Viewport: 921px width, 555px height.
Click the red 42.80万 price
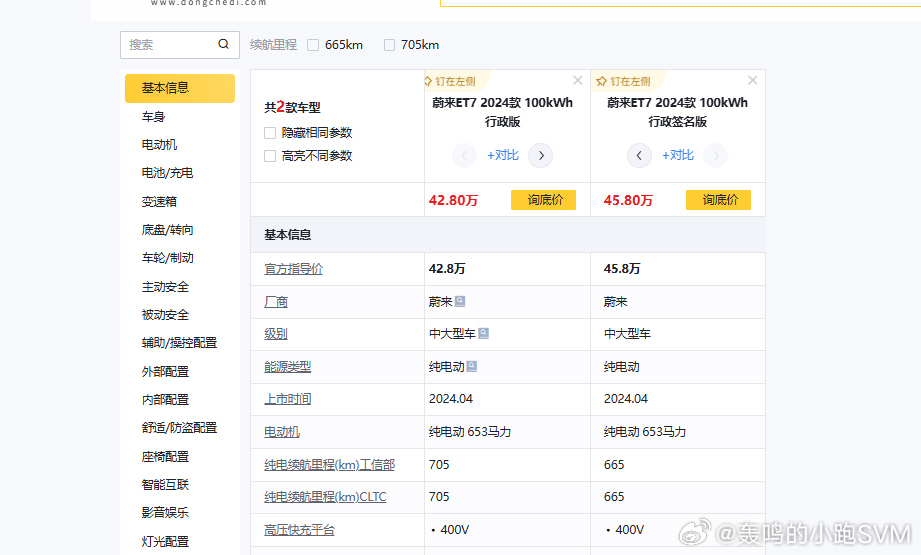click(453, 200)
